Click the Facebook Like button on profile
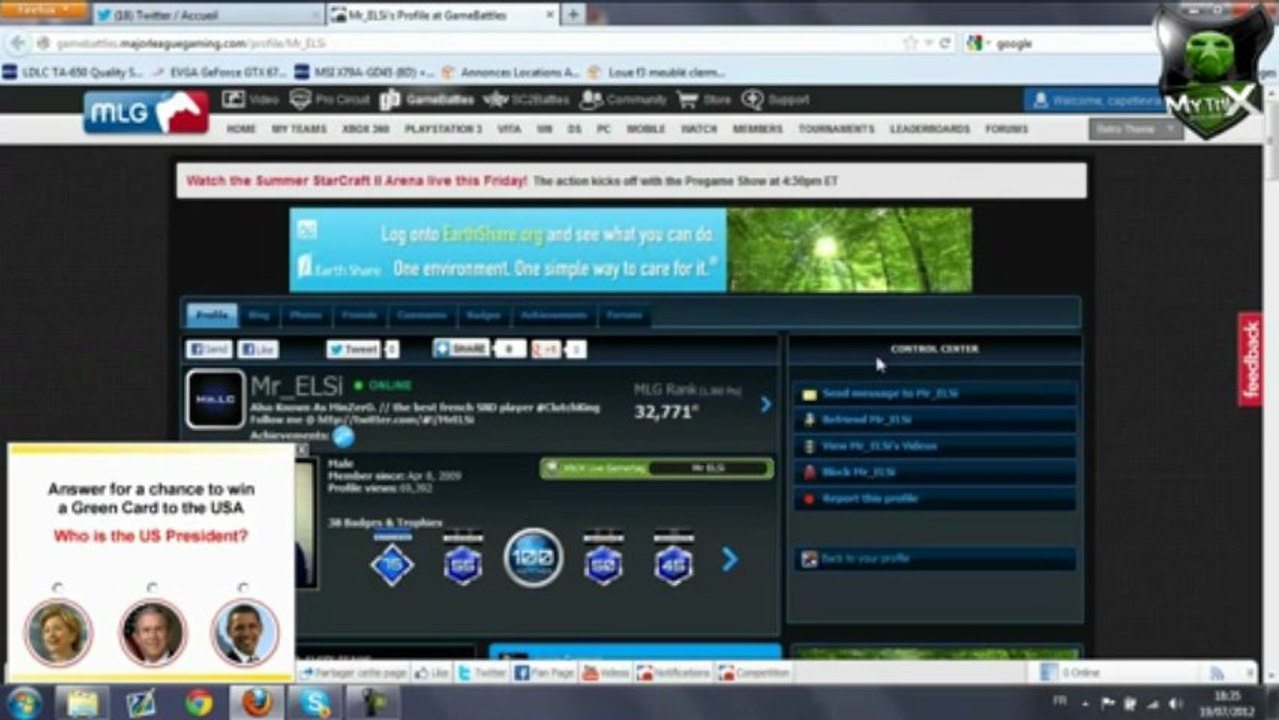Viewport: 1279px width, 720px height. tap(258, 349)
